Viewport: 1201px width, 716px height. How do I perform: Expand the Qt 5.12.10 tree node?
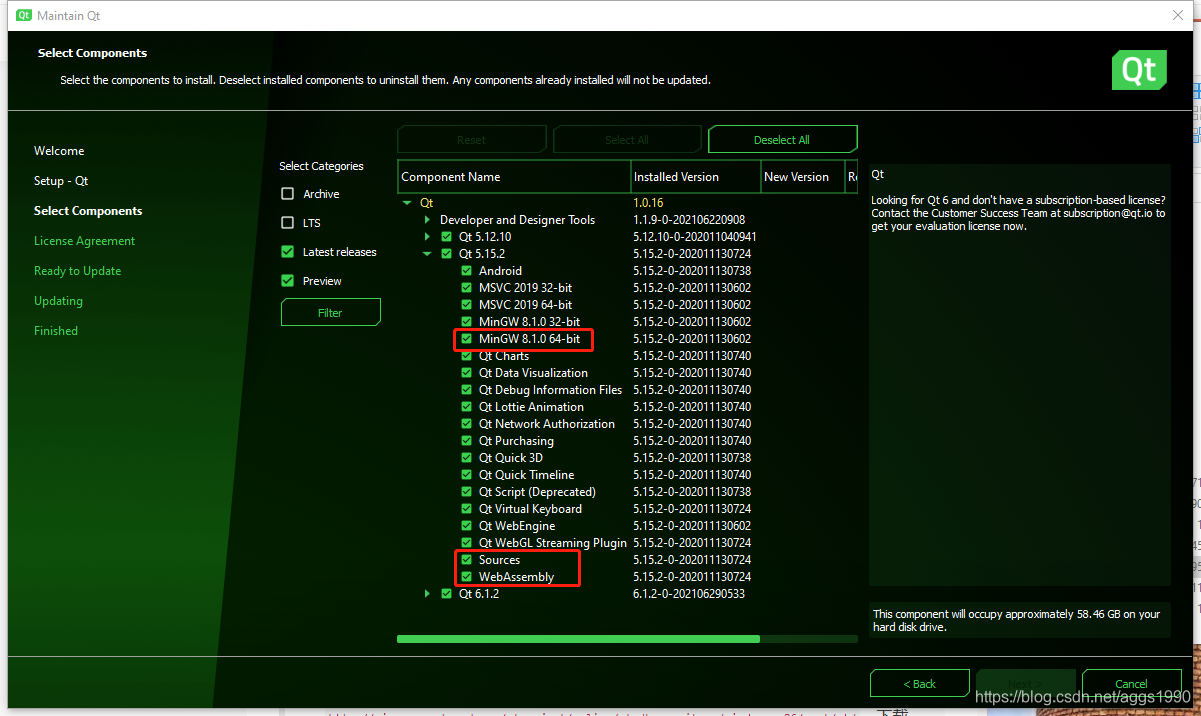point(427,237)
